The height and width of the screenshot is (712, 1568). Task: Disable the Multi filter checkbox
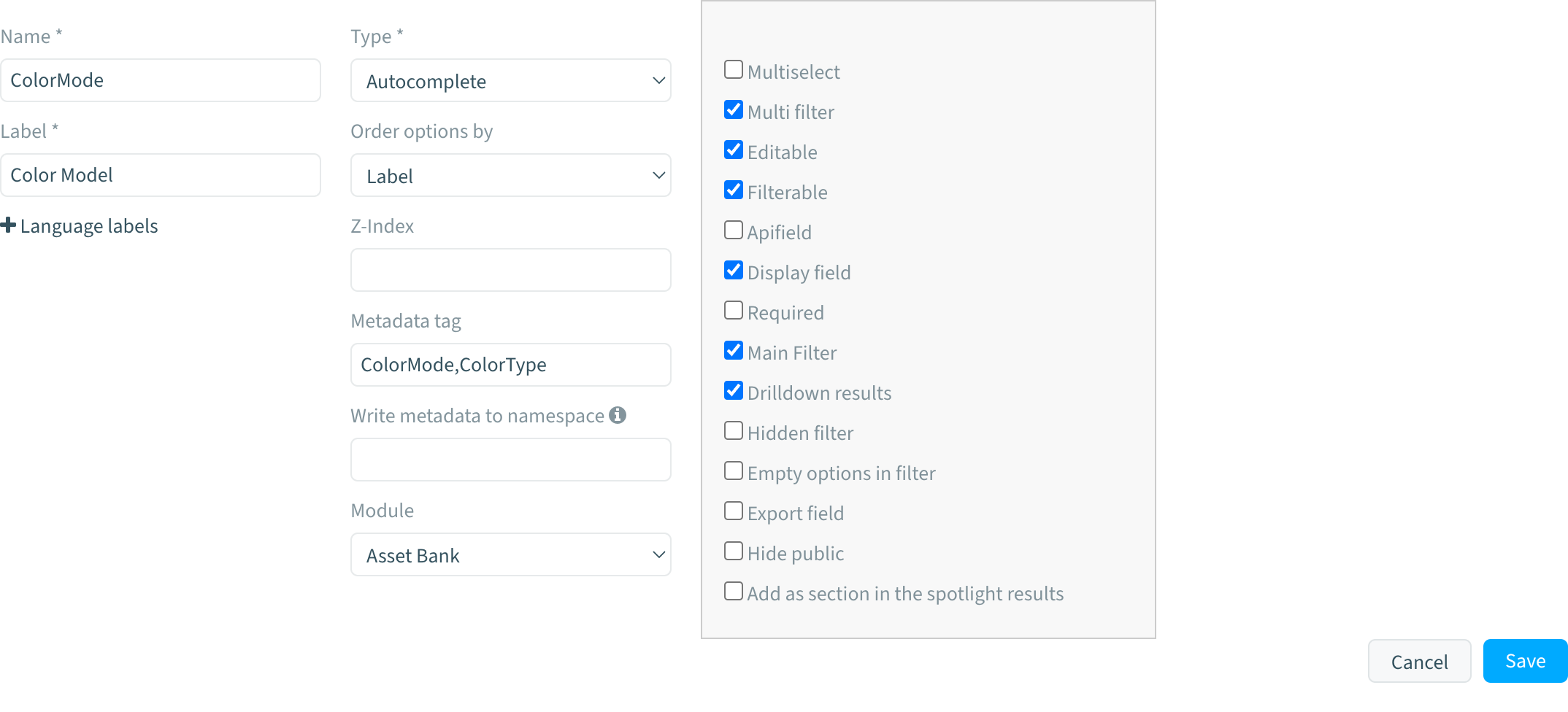tap(733, 109)
